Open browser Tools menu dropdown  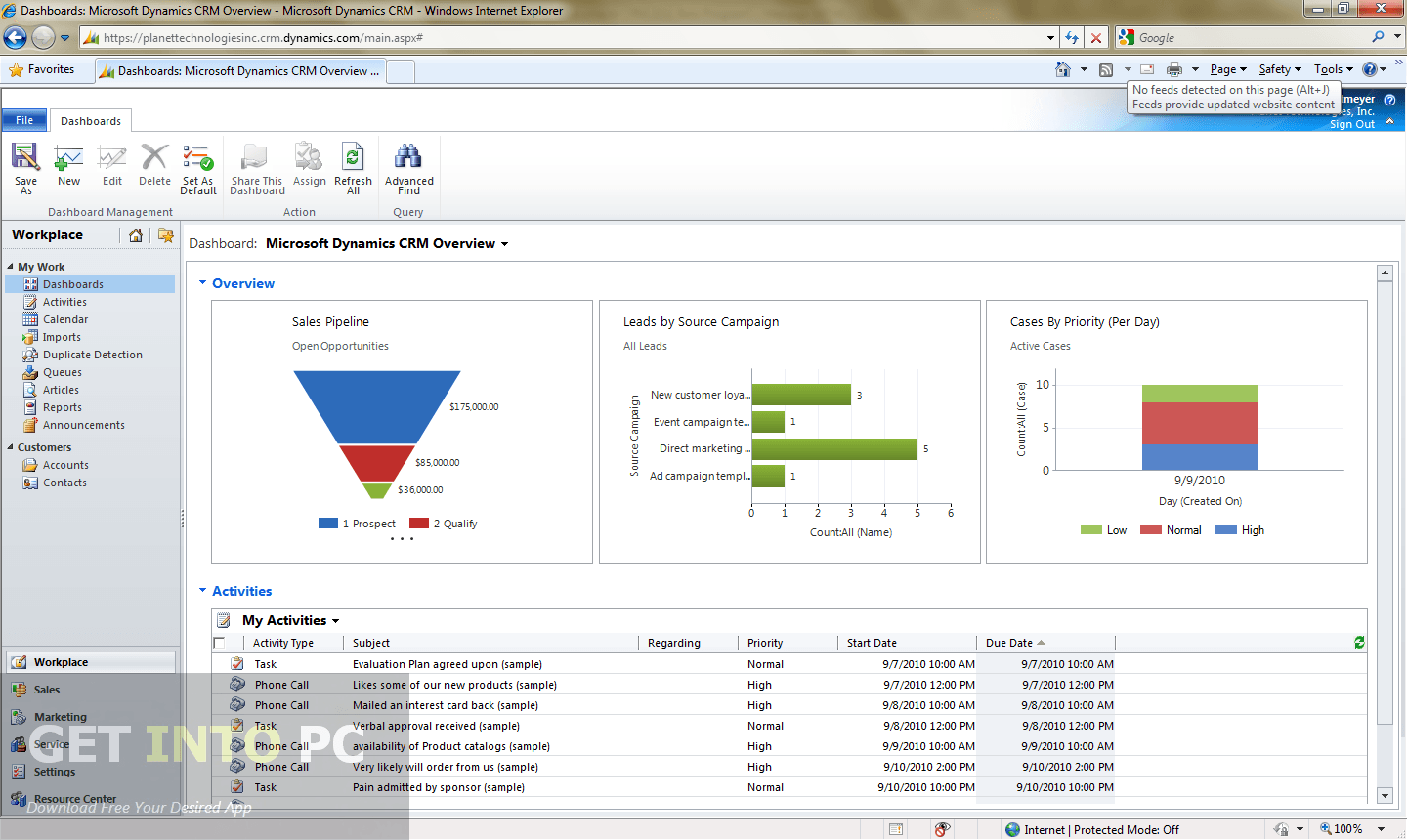point(1334,69)
